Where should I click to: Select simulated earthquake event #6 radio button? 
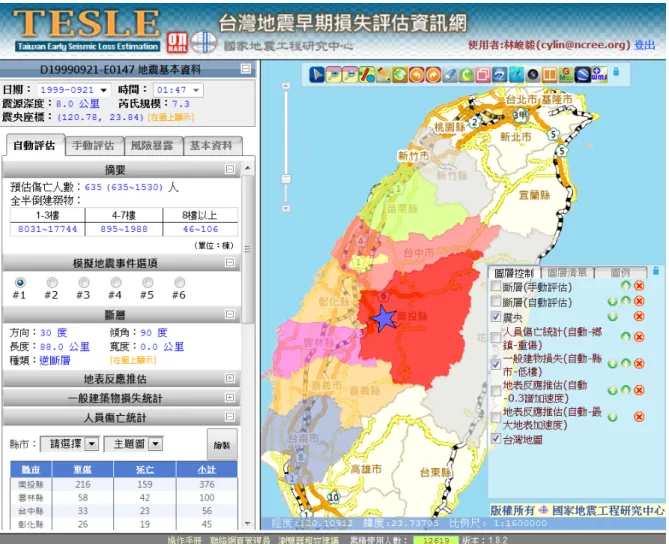click(180, 282)
